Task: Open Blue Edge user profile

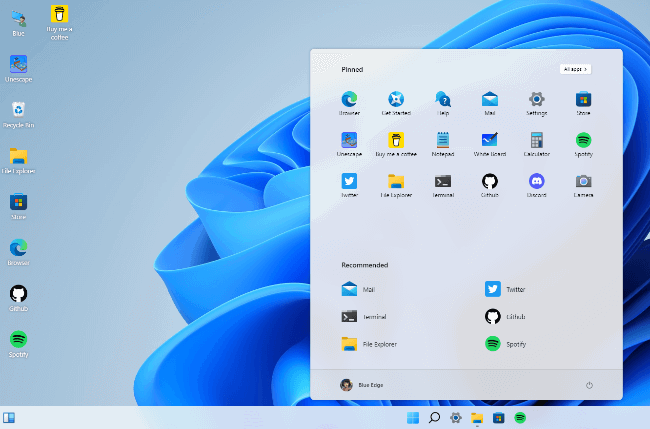Action: [x=361, y=385]
